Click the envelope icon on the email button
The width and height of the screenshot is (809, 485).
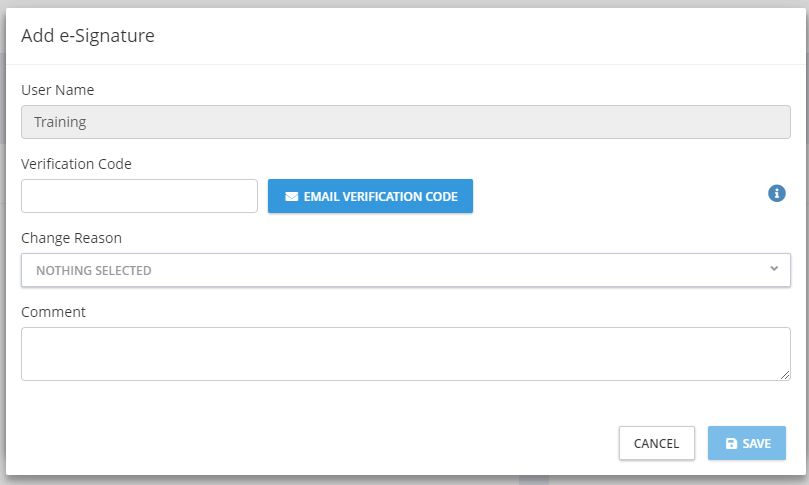point(291,197)
